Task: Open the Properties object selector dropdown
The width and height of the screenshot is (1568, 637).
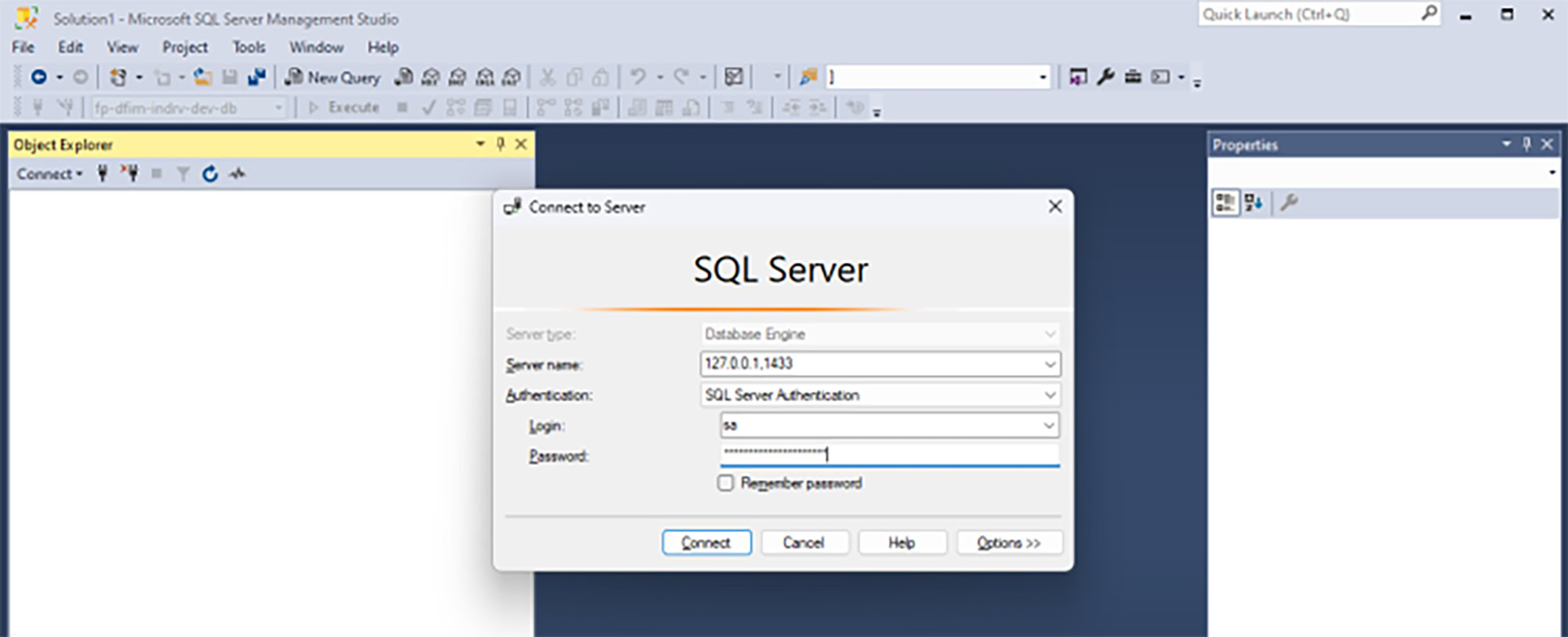Action: [x=1552, y=172]
